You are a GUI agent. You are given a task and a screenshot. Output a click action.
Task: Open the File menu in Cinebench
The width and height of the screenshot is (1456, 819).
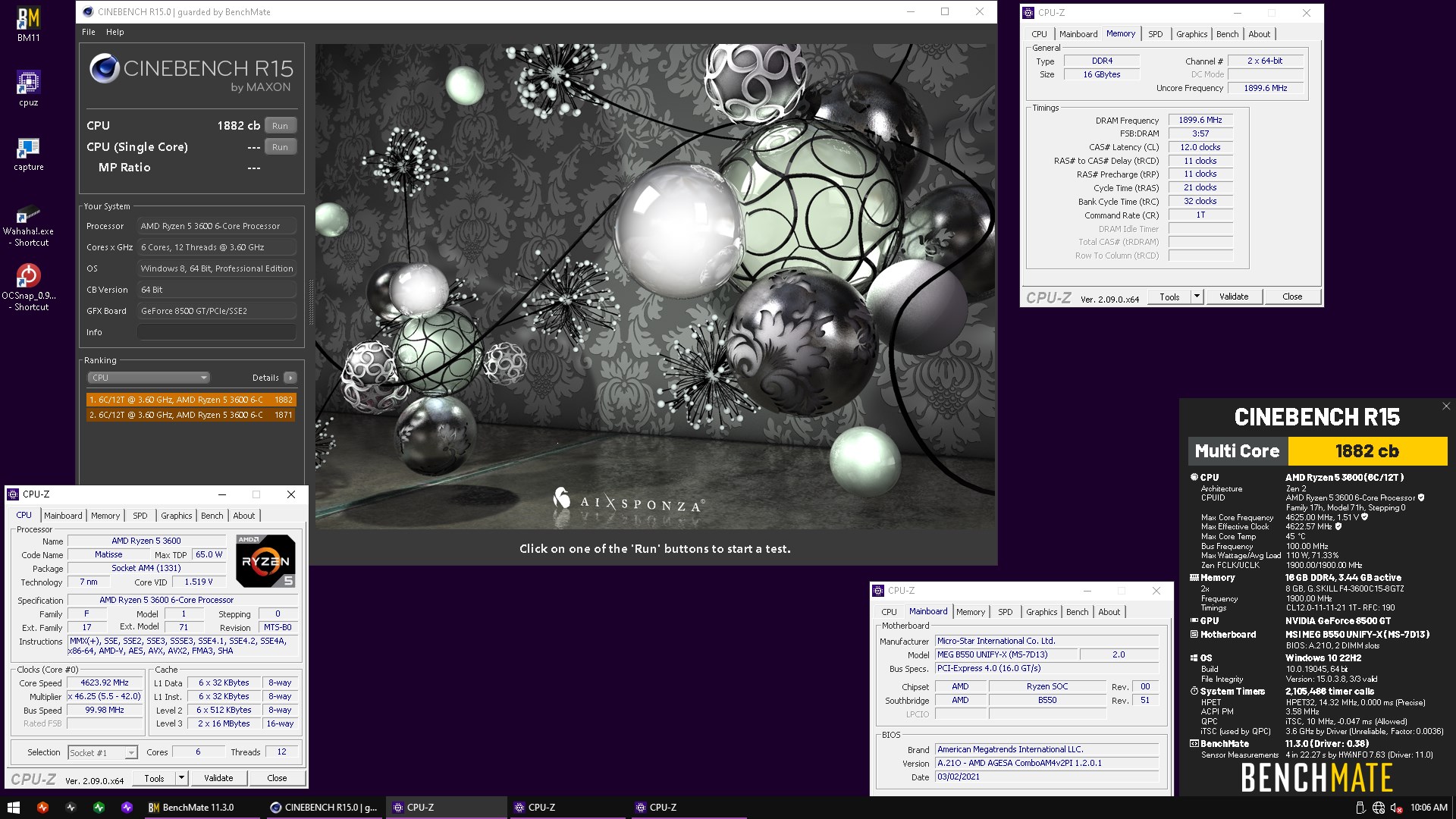[x=89, y=32]
